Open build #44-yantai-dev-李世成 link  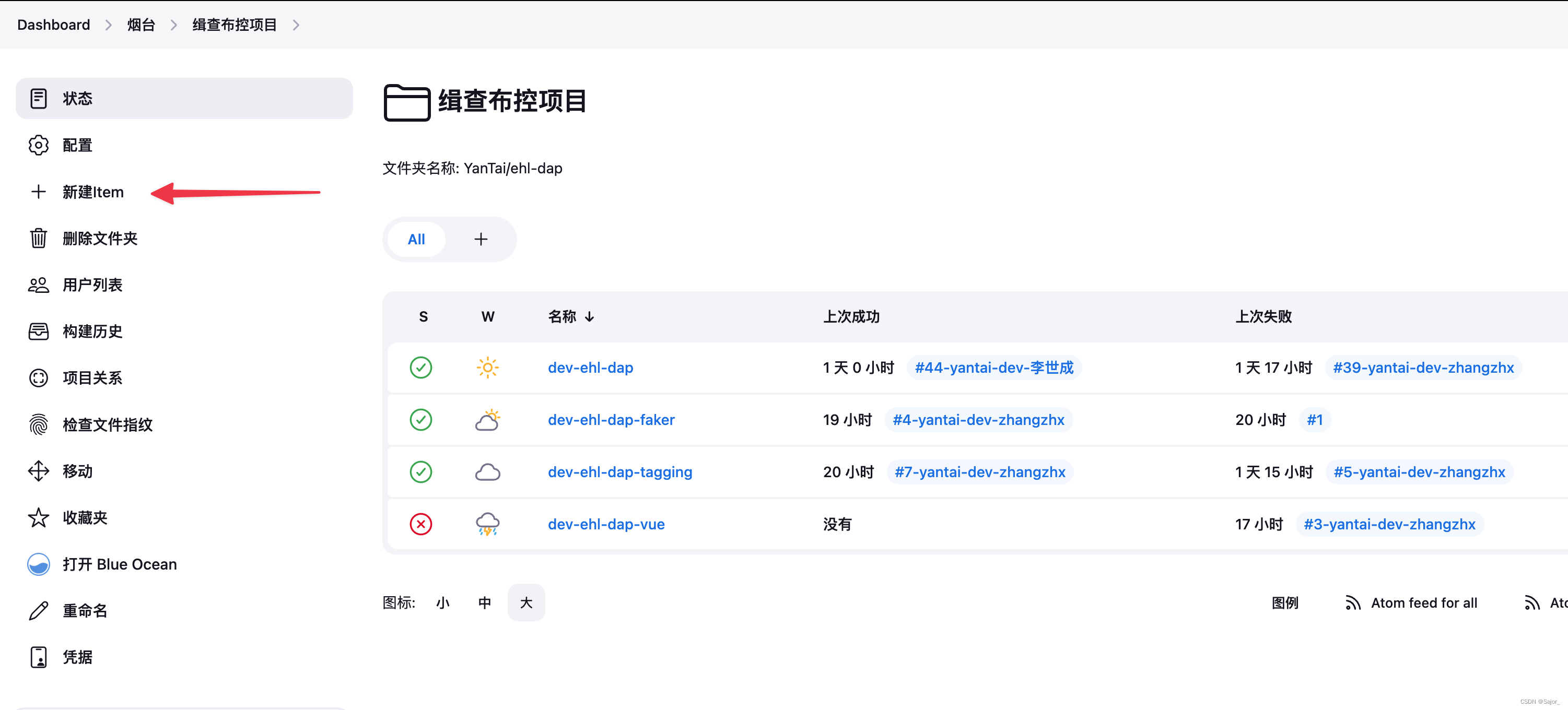pos(993,368)
